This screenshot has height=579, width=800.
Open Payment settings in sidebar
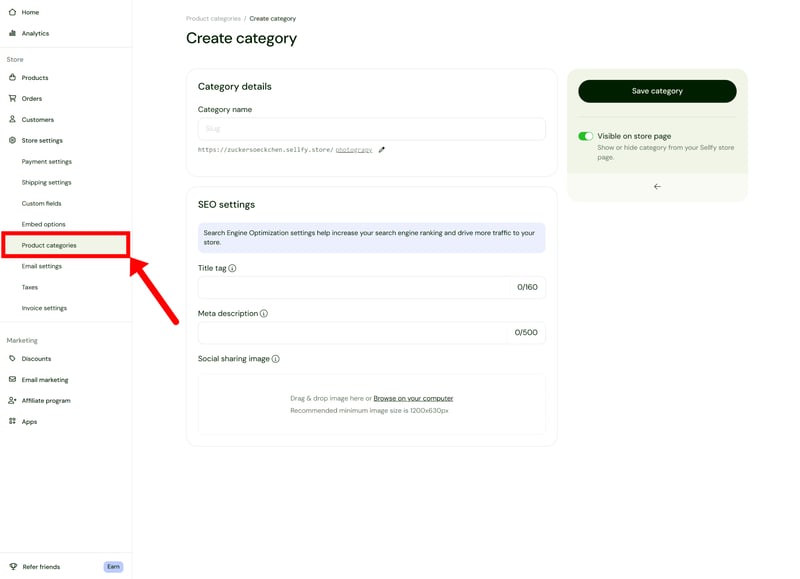[46, 161]
